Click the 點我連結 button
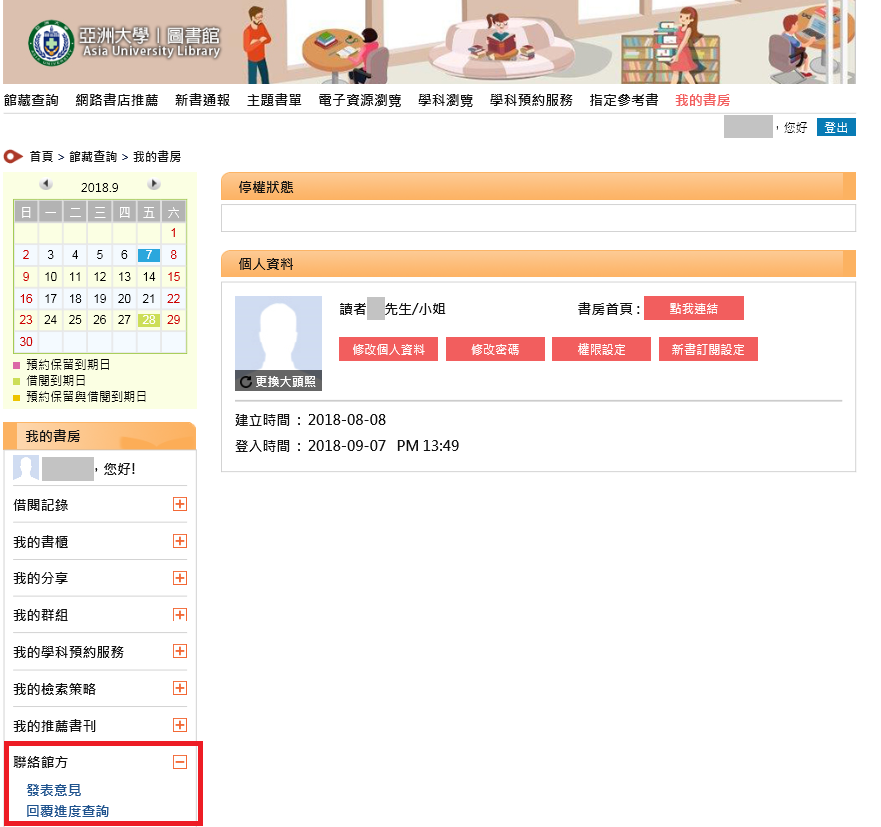 point(694,307)
